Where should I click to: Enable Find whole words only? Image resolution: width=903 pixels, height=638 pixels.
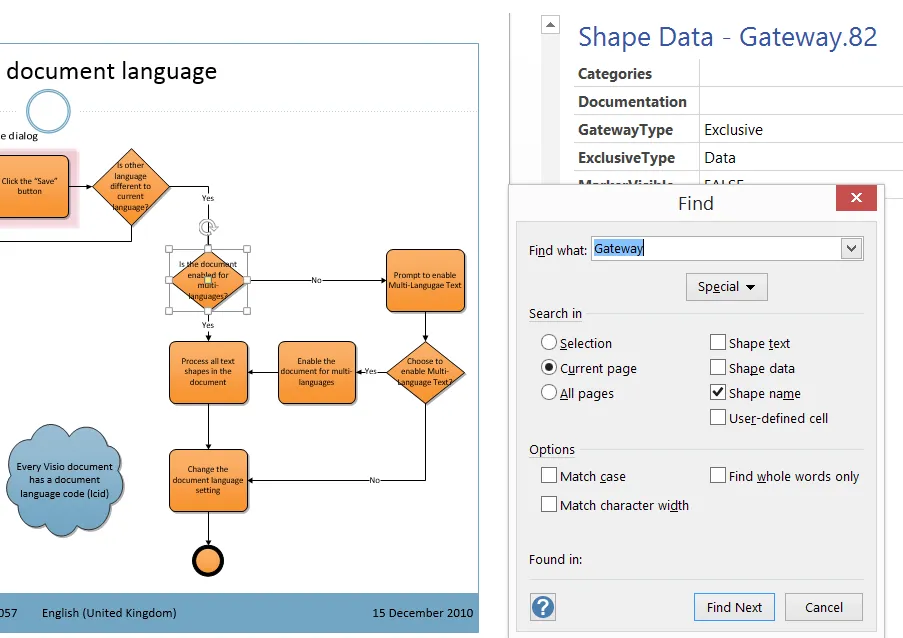(718, 475)
